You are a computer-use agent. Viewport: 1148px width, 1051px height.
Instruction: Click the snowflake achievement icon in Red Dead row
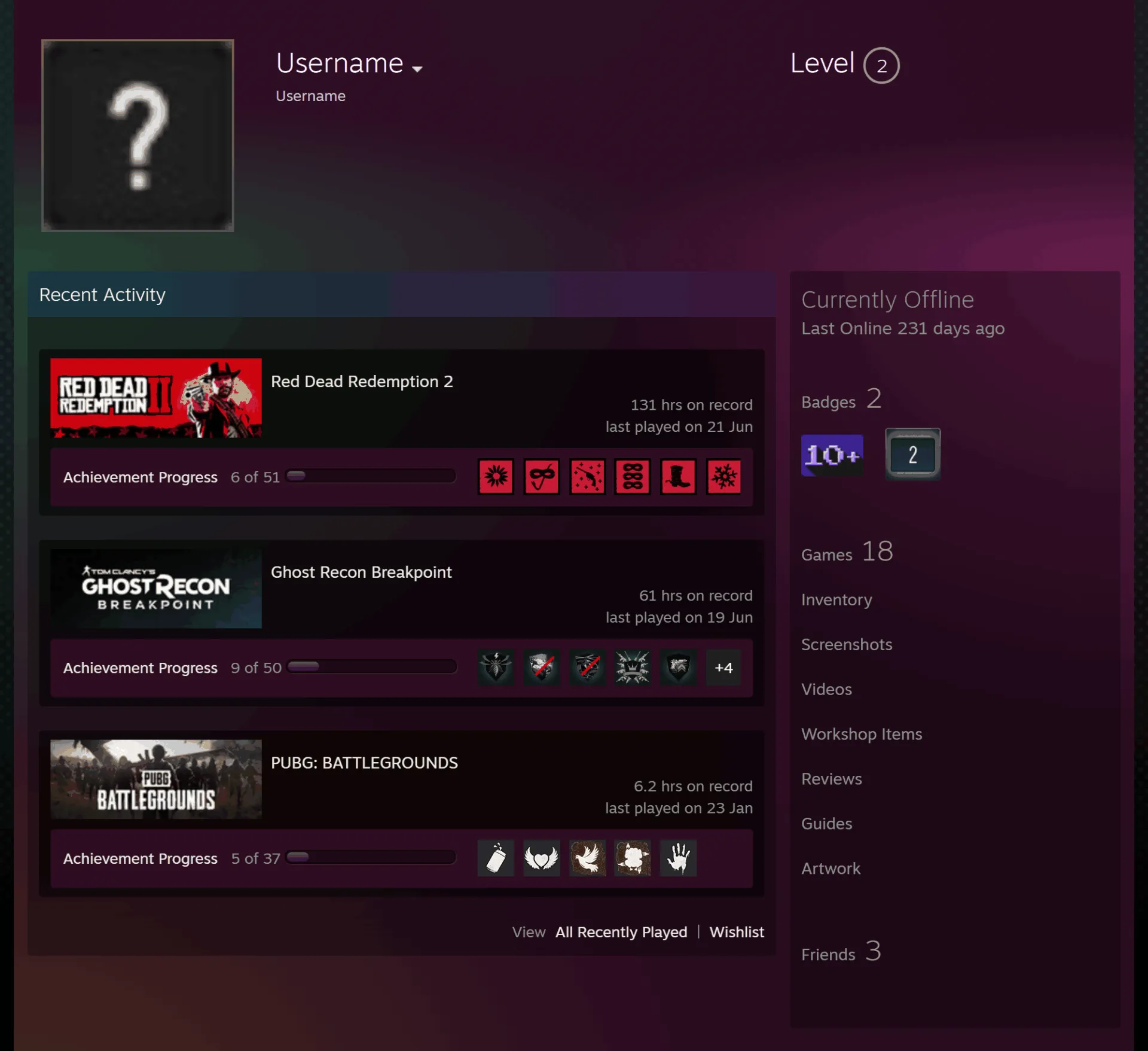[723, 477]
